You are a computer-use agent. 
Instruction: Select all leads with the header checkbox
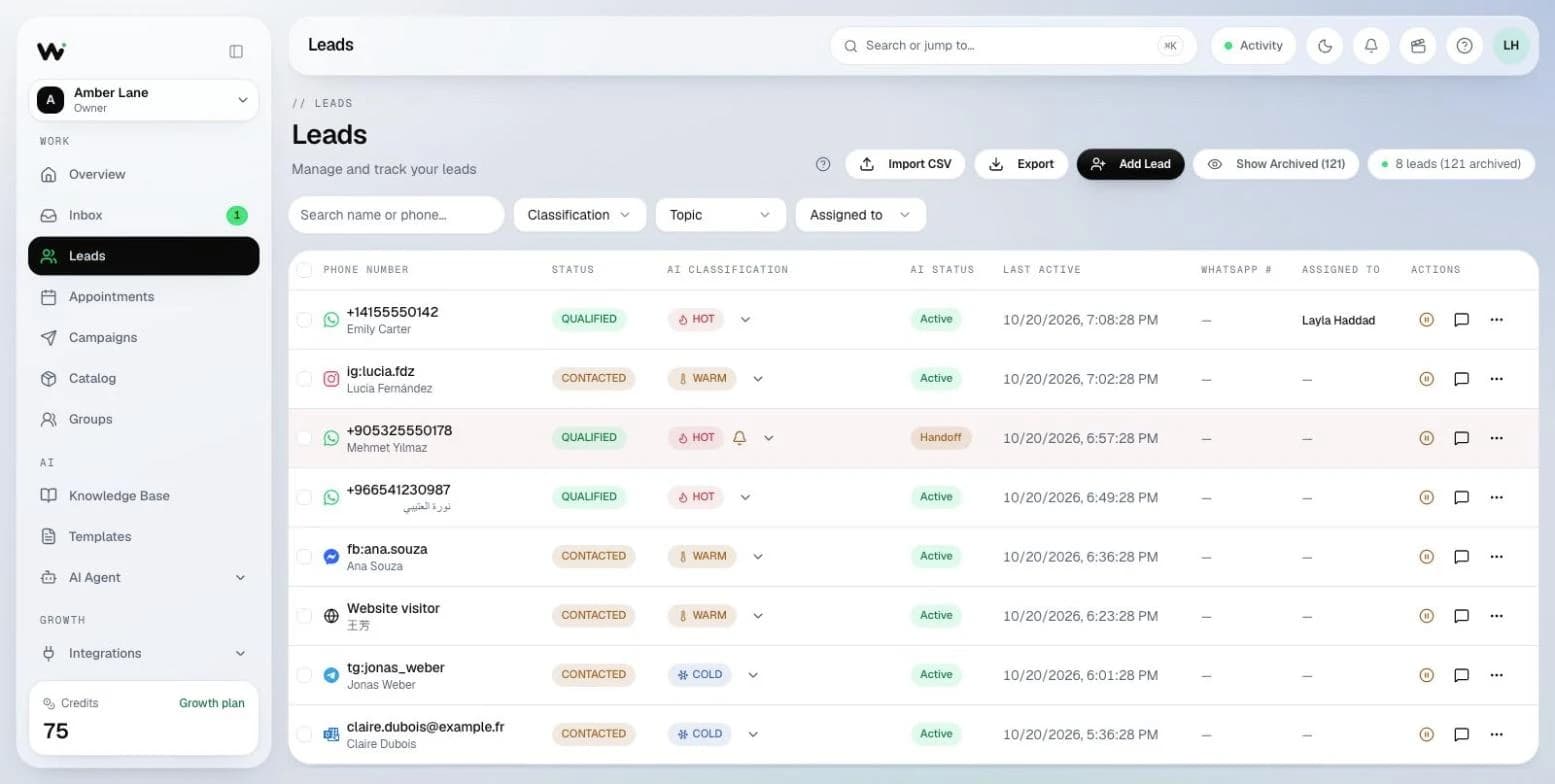click(304, 270)
